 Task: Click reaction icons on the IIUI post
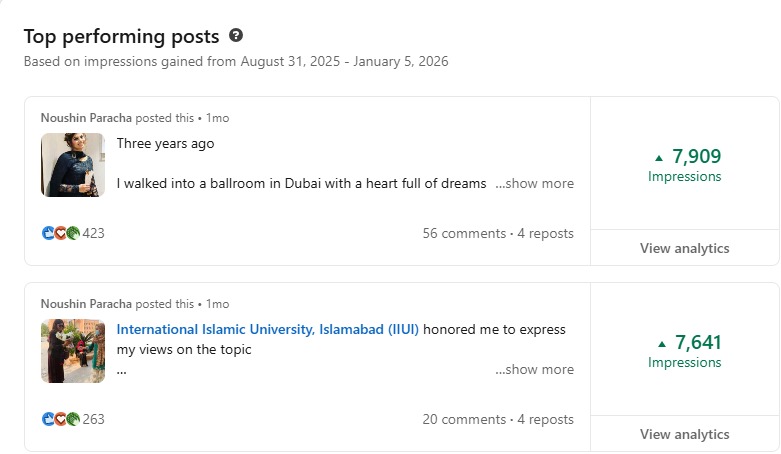click(x=60, y=419)
